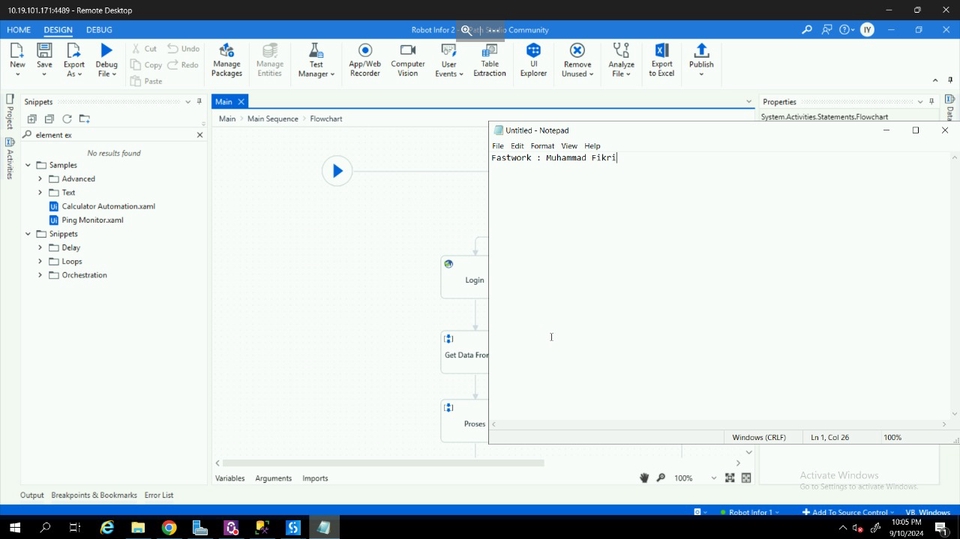
Task: Click Redo in the ribbon
Action: tap(183, 65)
